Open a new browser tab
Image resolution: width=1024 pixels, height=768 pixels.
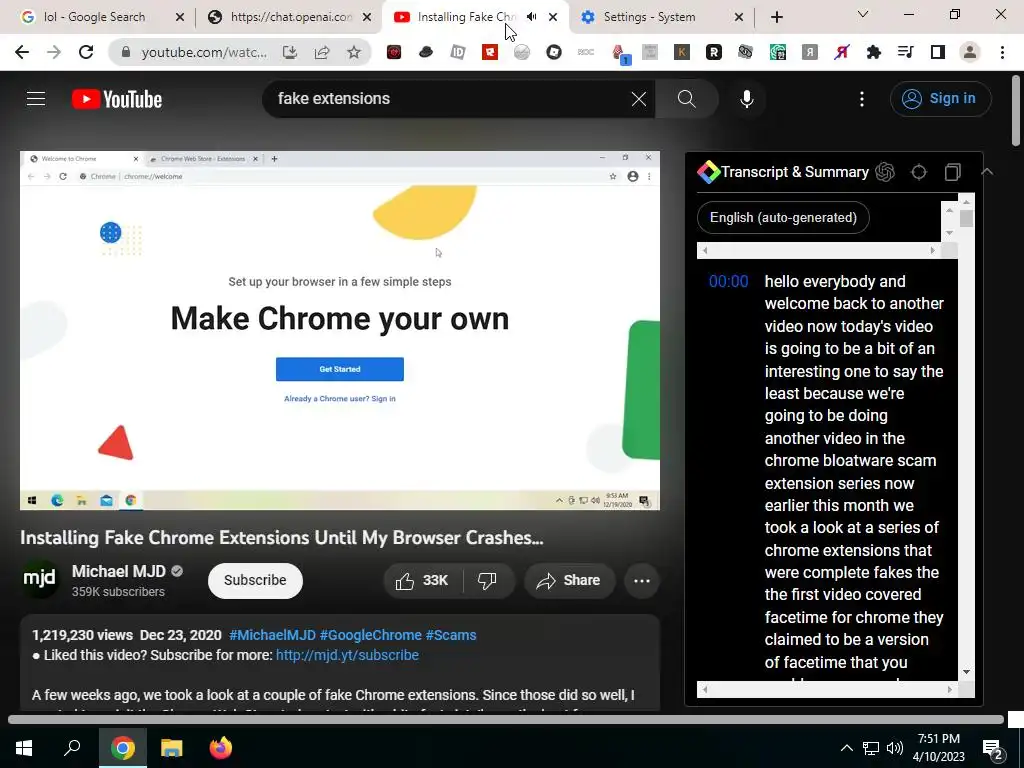(776, 17)
